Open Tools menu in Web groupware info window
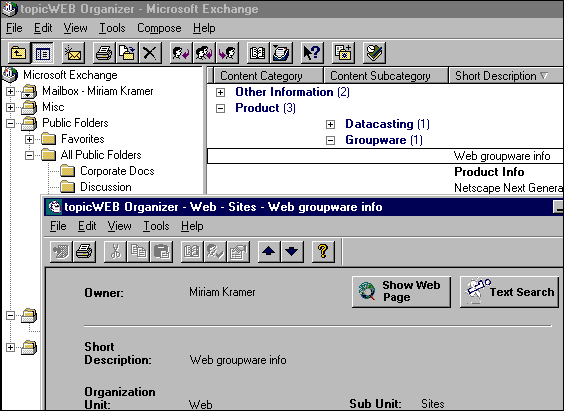The height and width of the screenshot is (411, 564). click(156, 226)
